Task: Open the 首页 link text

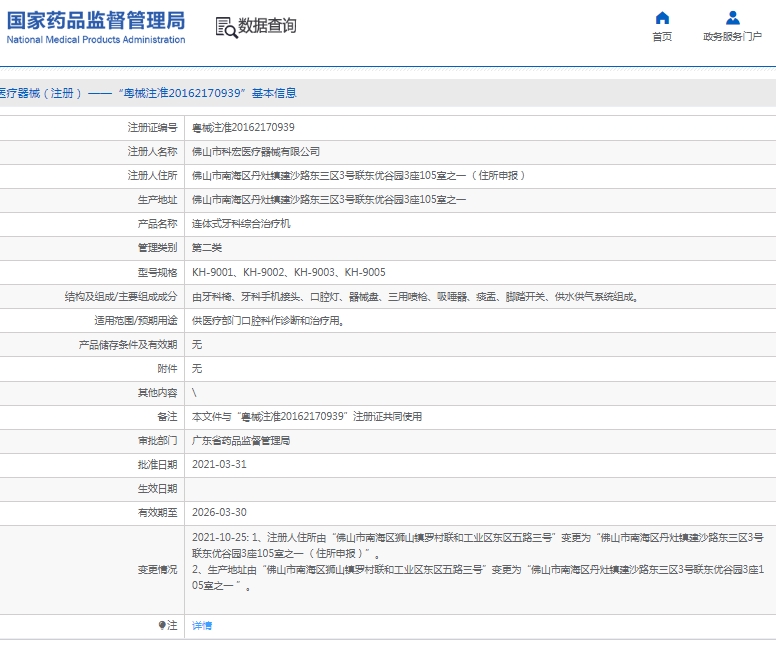Action: 662,37
